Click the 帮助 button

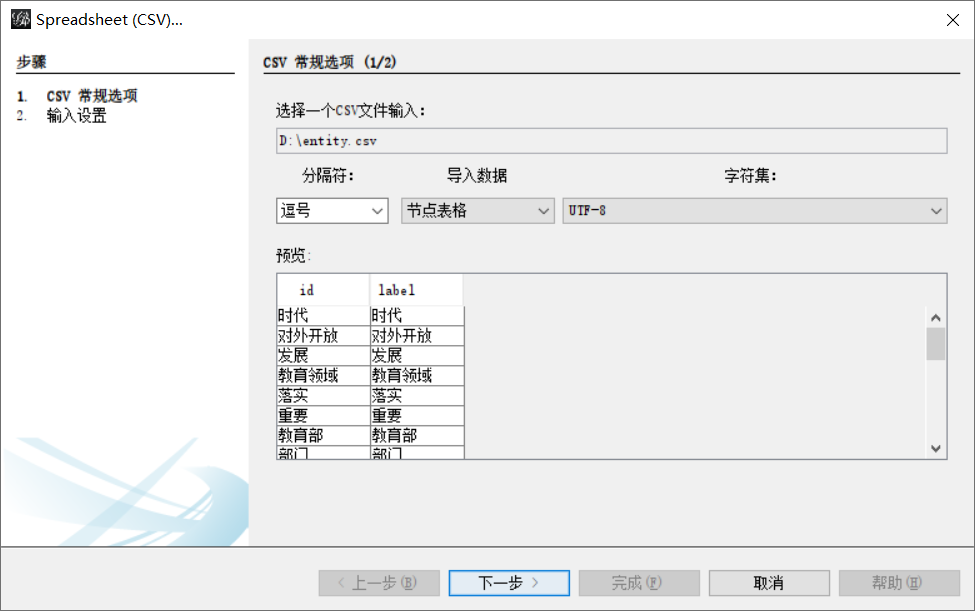[x=899, y=583]
